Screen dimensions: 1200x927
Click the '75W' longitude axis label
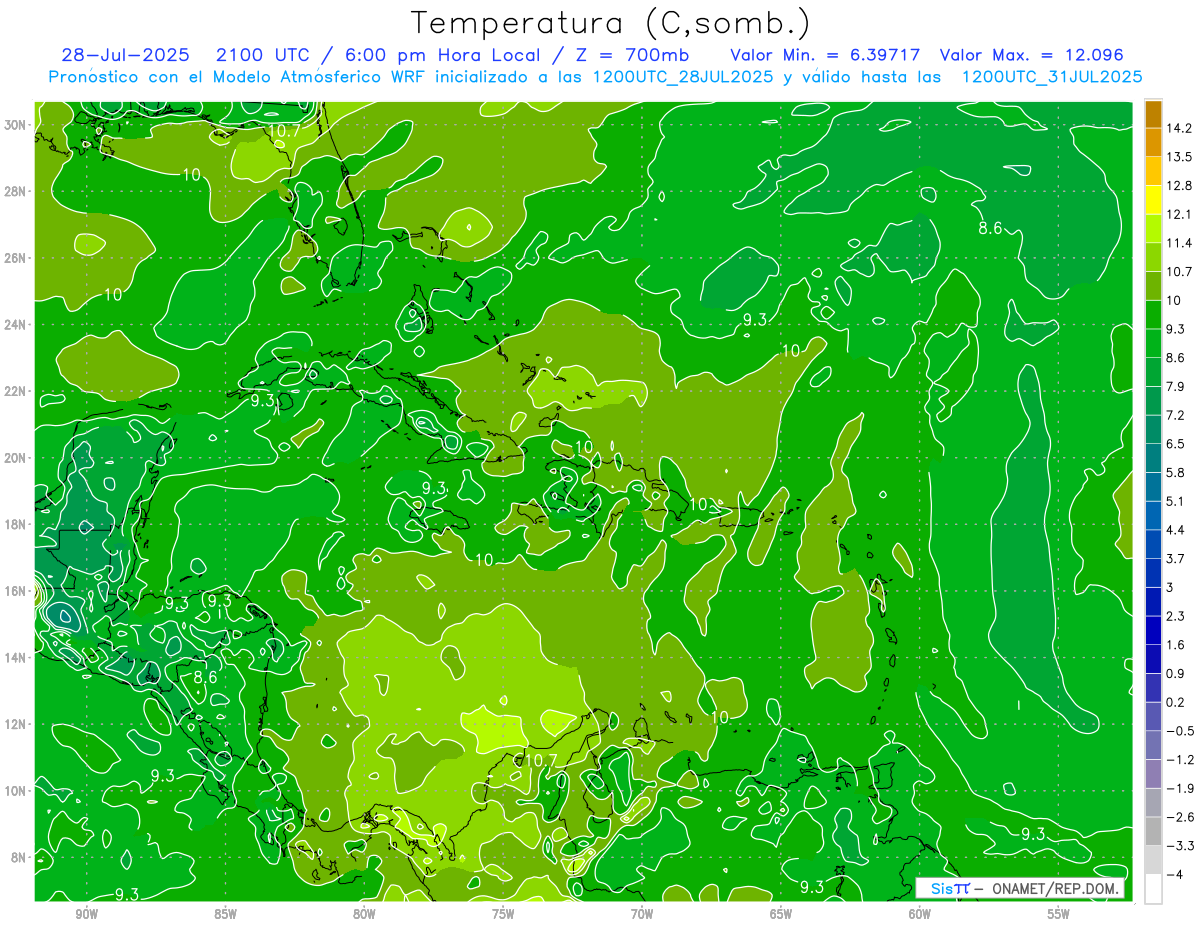coord(503,915)
